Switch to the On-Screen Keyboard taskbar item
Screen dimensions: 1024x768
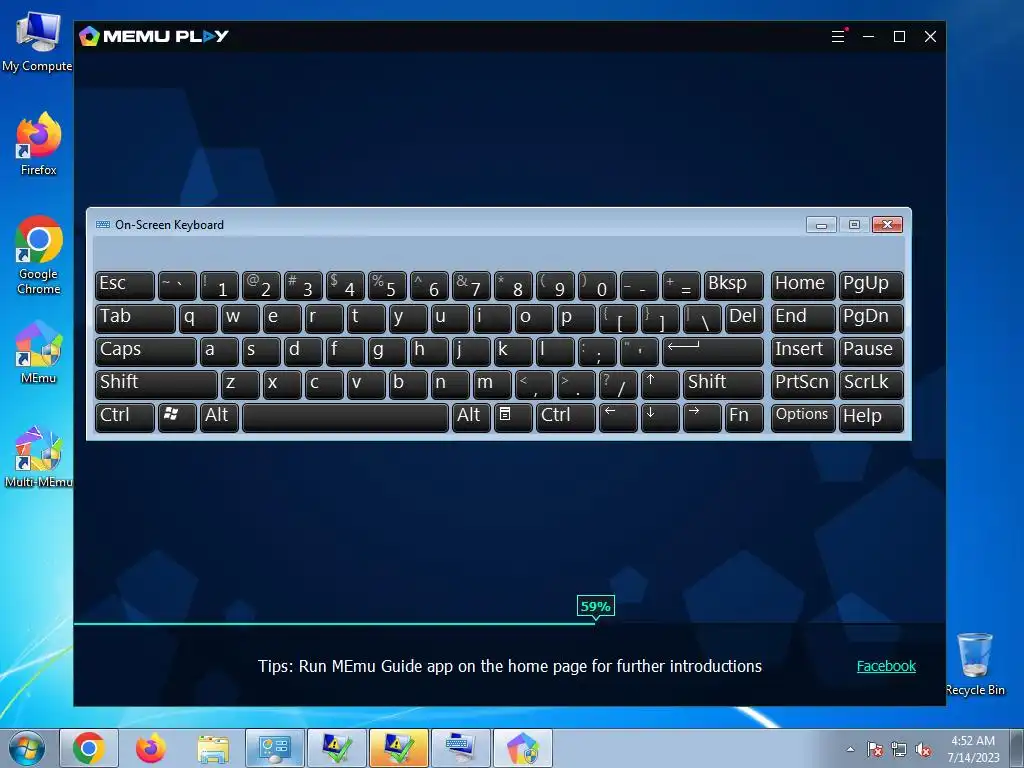[x=460, y=748]
